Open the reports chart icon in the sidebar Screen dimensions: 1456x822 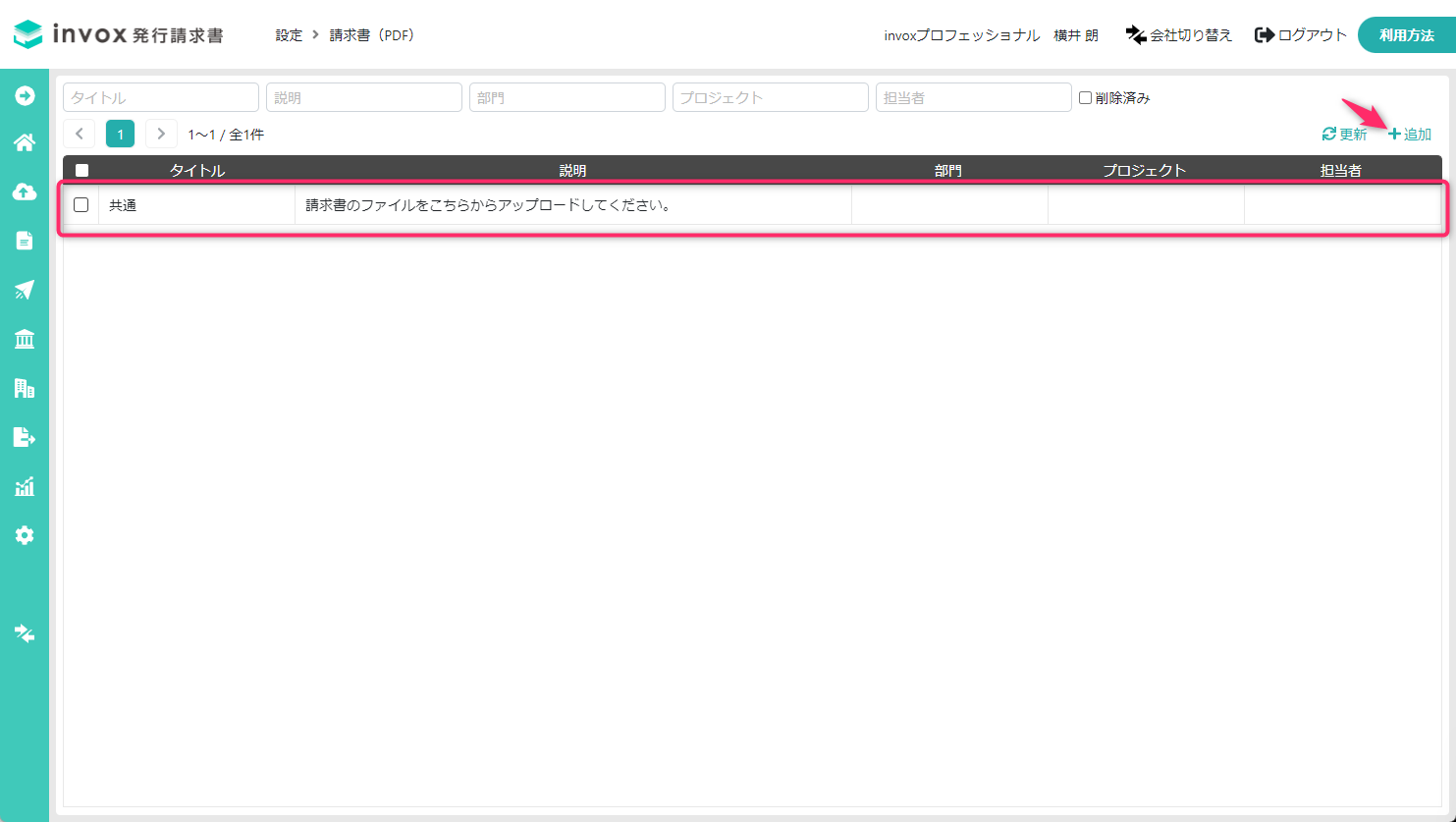pyautogui.click(x=24, y=486)
